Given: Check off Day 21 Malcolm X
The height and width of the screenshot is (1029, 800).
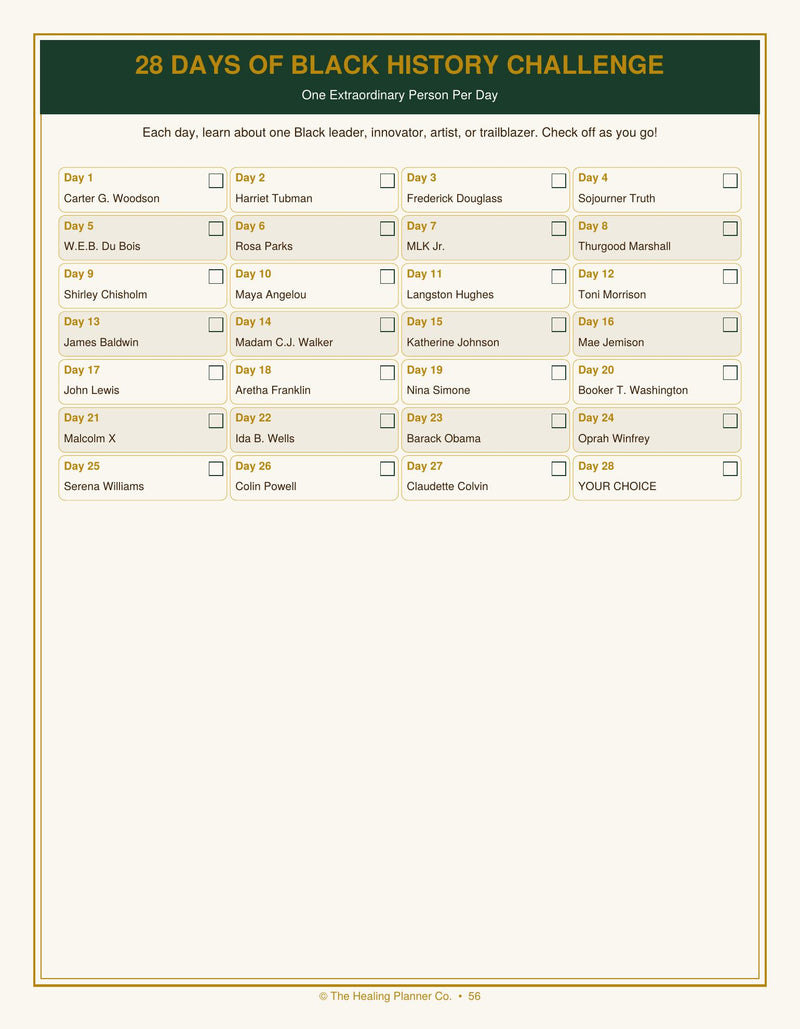Looking at the screenshot, I should (x=216, y=421).
